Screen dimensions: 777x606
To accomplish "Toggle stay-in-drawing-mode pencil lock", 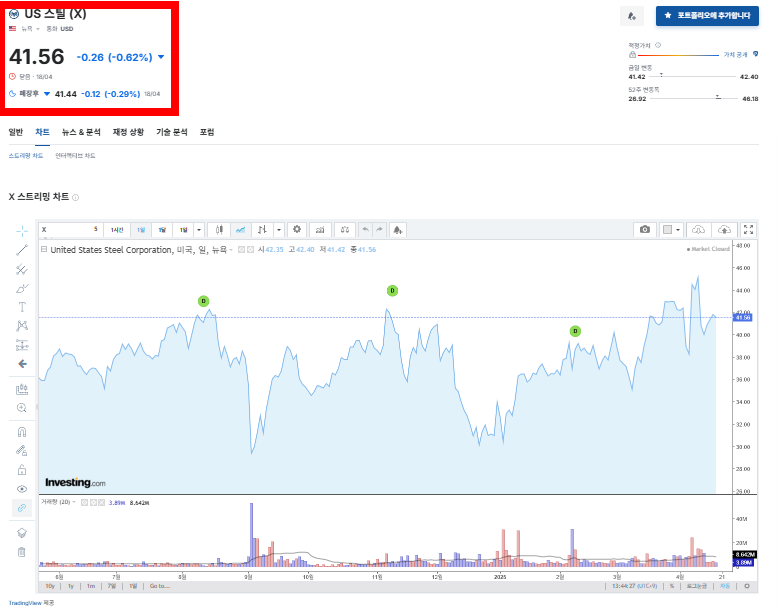I will coord(22,450).
